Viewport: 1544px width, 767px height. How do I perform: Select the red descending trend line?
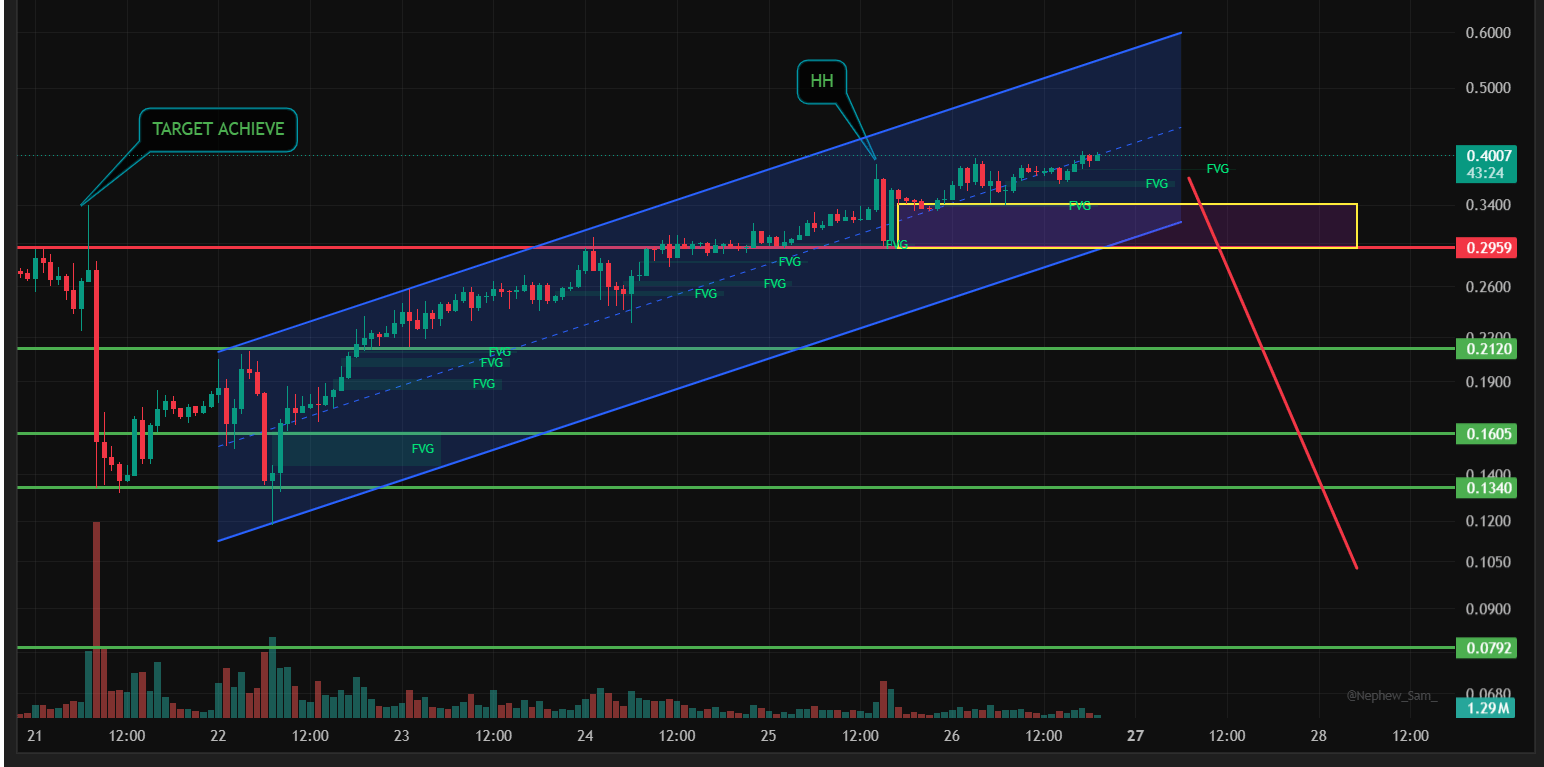click(1272, 373)
